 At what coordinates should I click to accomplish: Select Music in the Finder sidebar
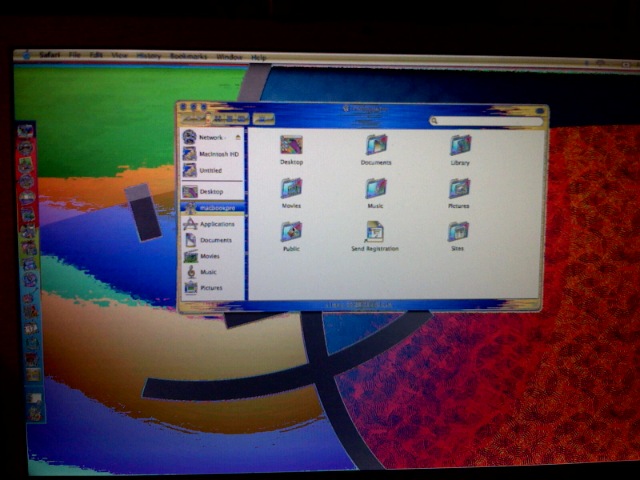click(211, 272)
